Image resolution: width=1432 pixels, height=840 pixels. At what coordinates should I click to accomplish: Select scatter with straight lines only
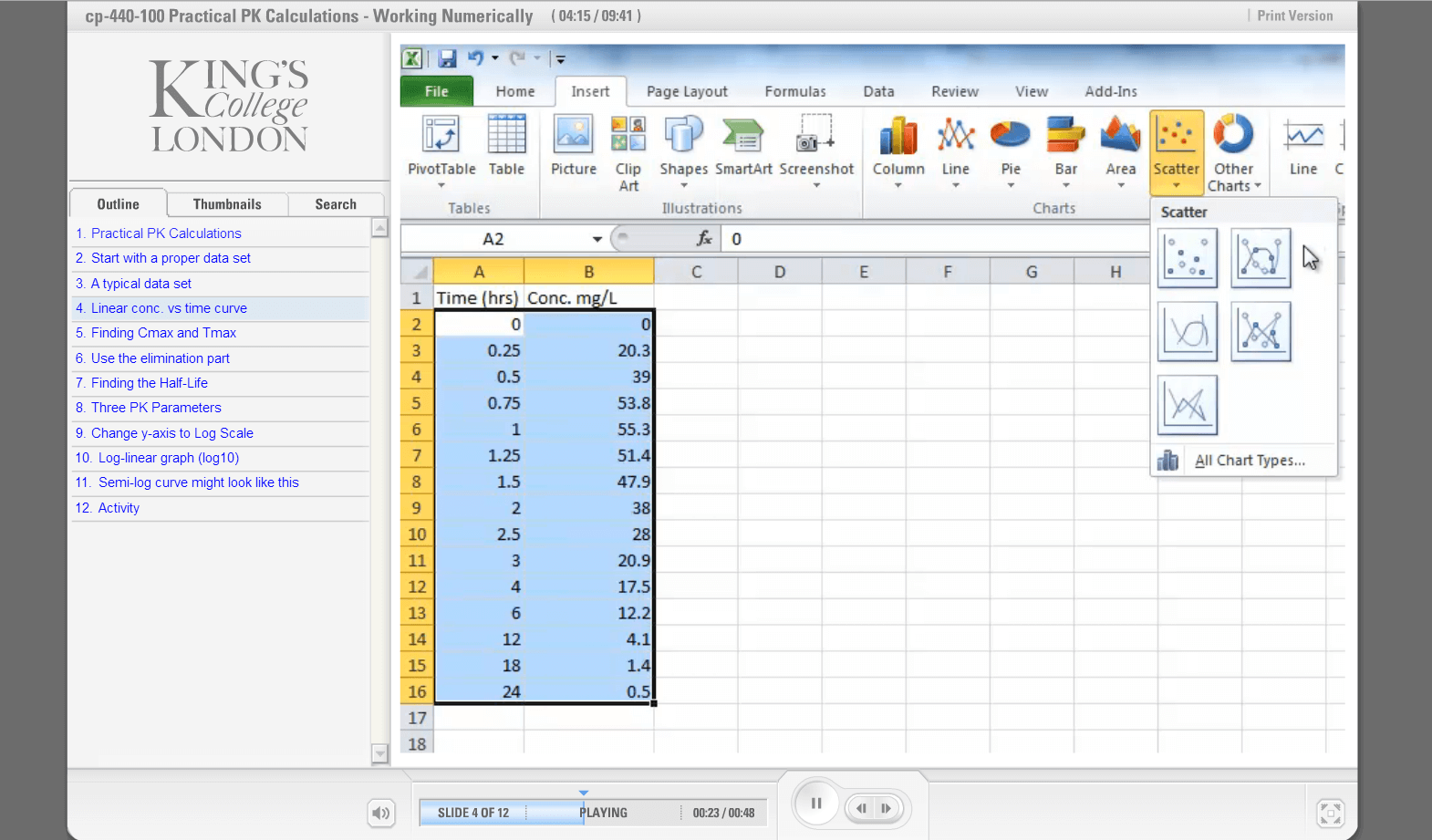coord(1188,406)
